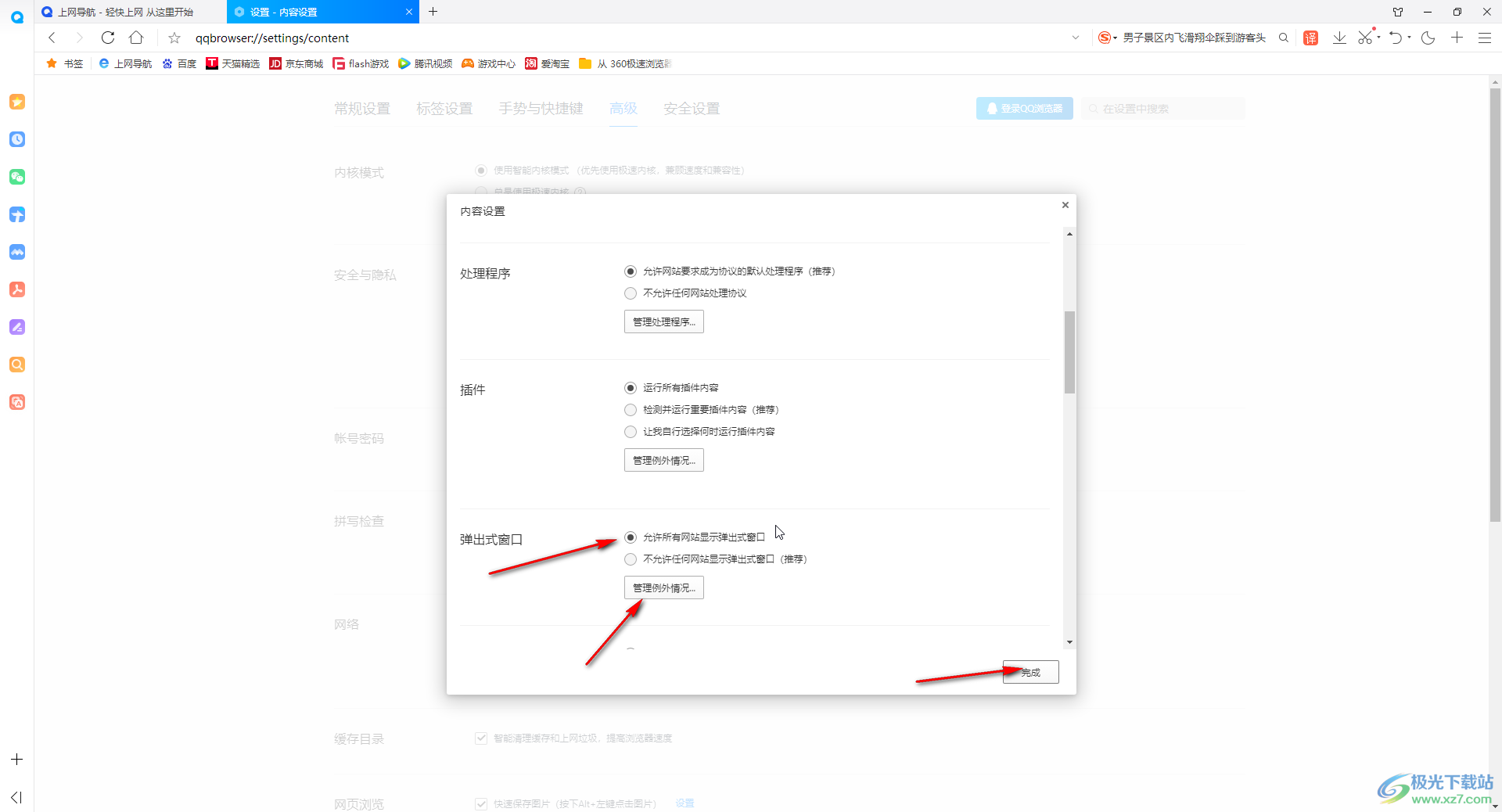
Task: Close the 设置 - 内容设置 tab
Action: coord(408,12)
